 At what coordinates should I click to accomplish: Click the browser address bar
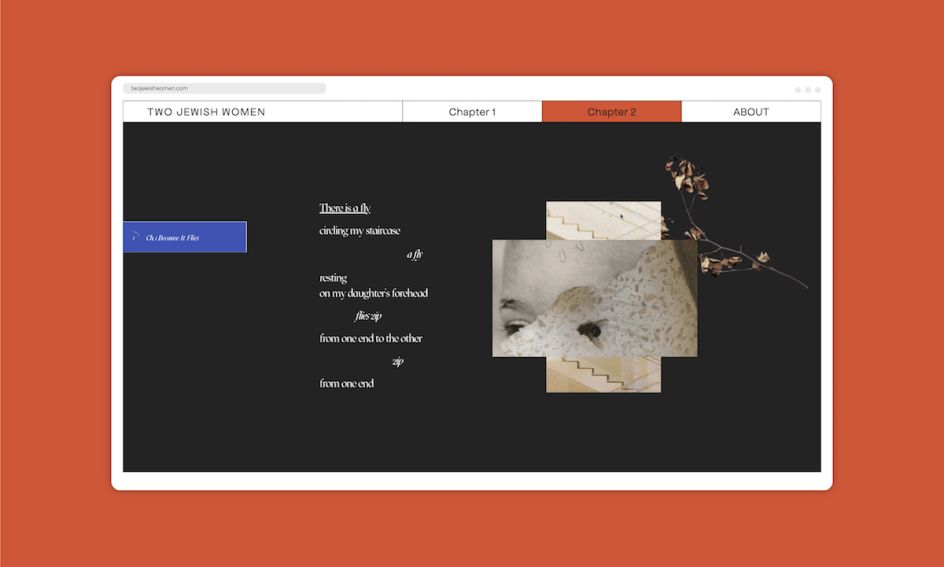click(224, 89)
